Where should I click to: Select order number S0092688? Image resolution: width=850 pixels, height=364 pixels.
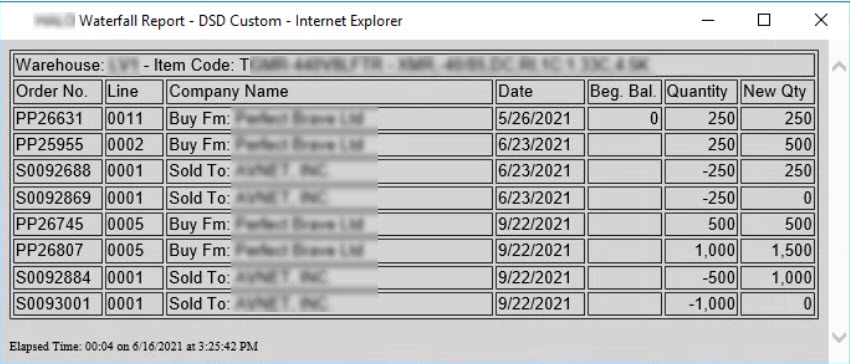[x=59, y=171]
